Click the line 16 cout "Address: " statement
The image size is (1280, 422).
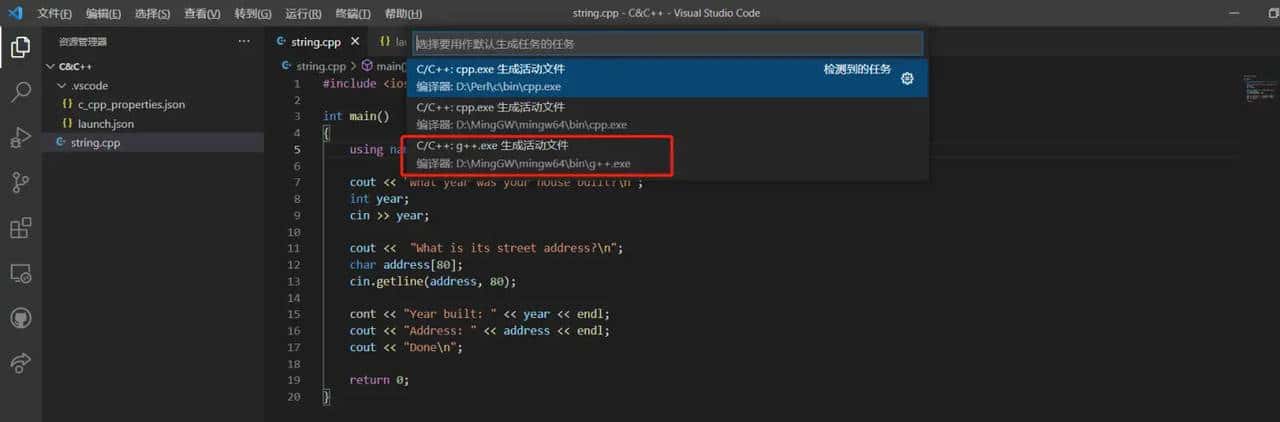479,330
